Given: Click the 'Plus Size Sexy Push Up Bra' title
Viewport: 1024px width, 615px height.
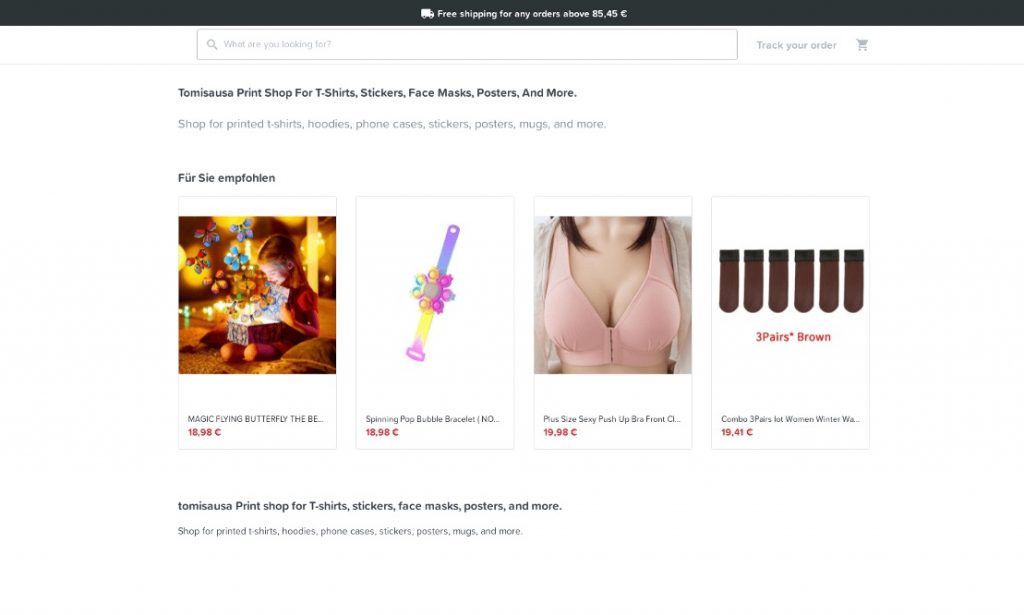Looking at the screenshot, I should coord(611,419).
